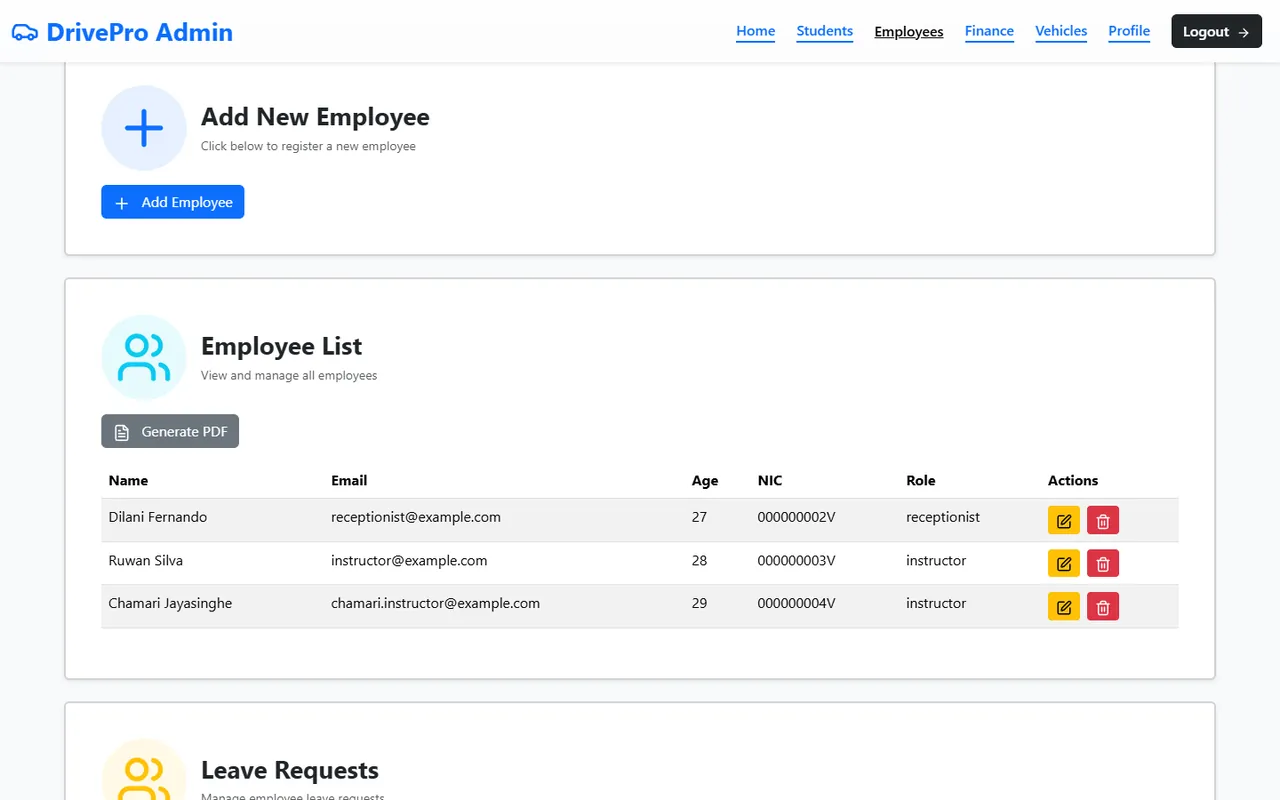Viewport: 1280px width, 800px height.
Task: Go to the Students section
Action: (x=825, y=31)
